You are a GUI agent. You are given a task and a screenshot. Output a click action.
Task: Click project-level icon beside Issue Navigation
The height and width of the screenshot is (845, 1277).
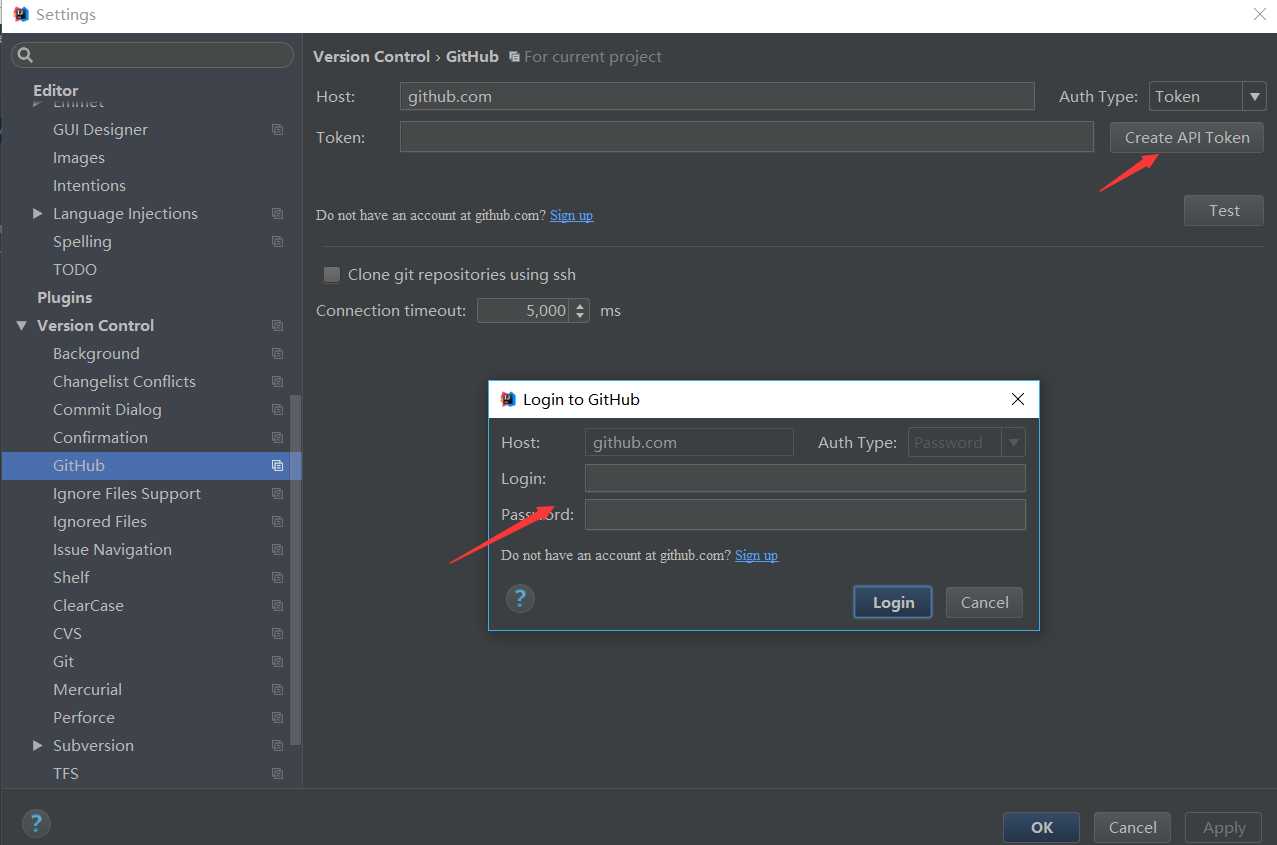(277, 550)
